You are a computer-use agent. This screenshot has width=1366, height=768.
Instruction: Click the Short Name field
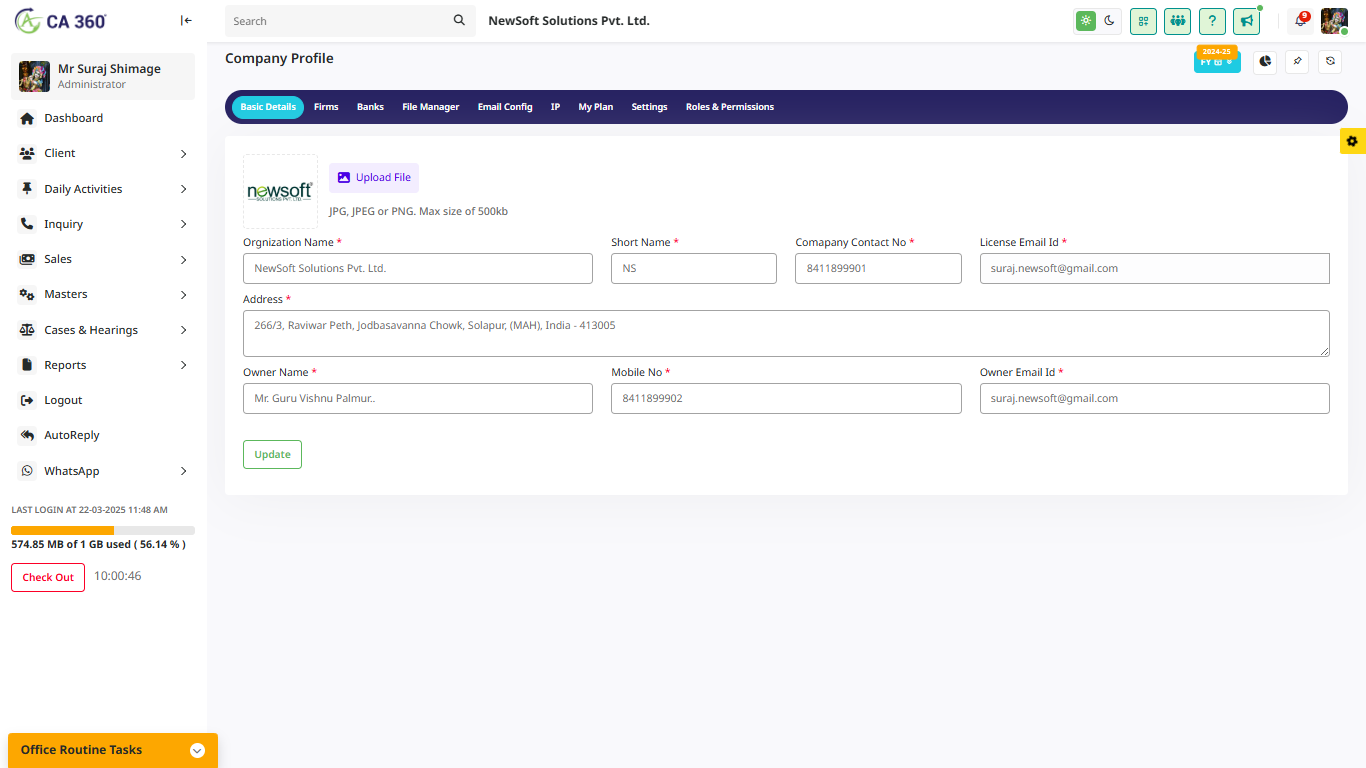694,268
